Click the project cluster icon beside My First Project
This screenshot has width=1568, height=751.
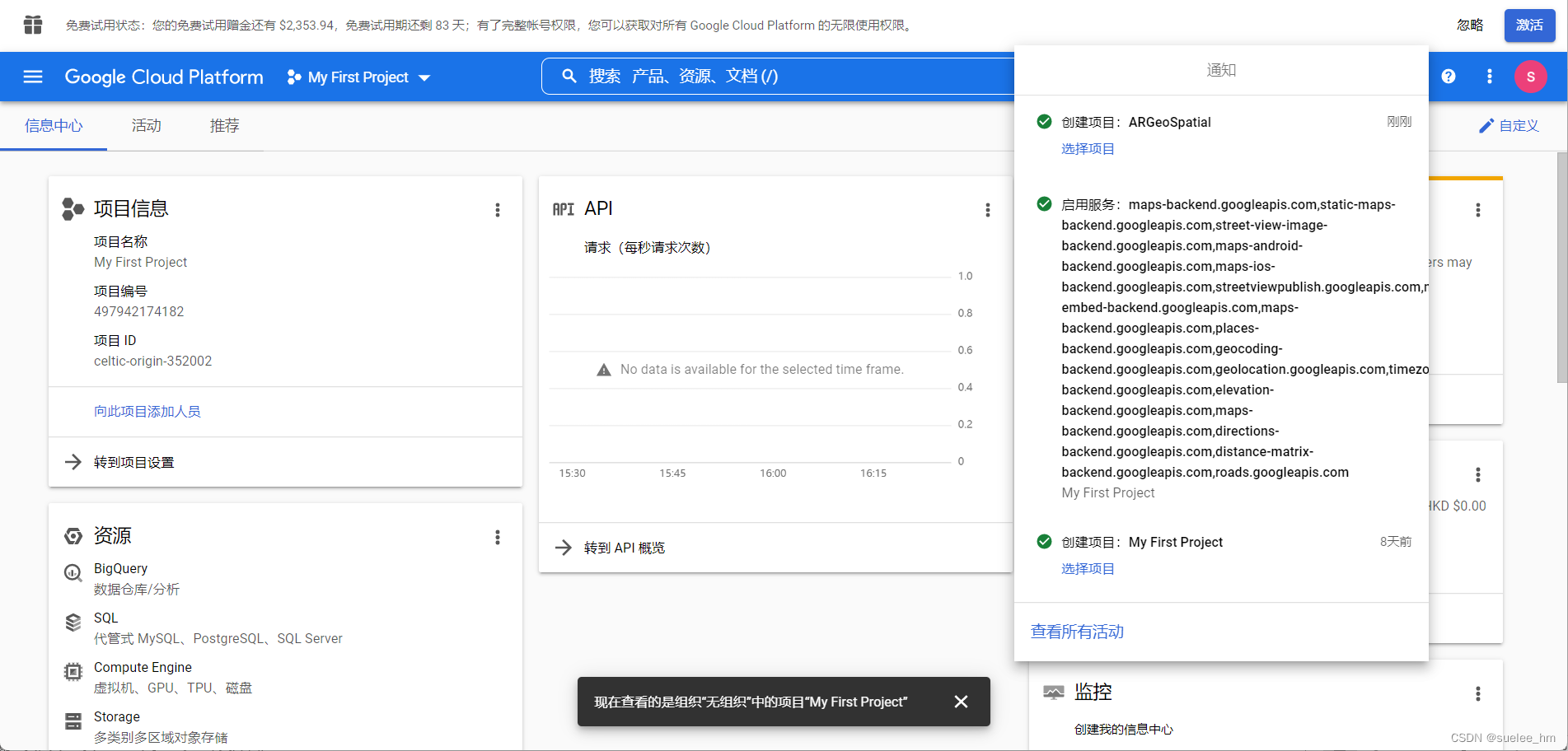(x=293, y=77)
